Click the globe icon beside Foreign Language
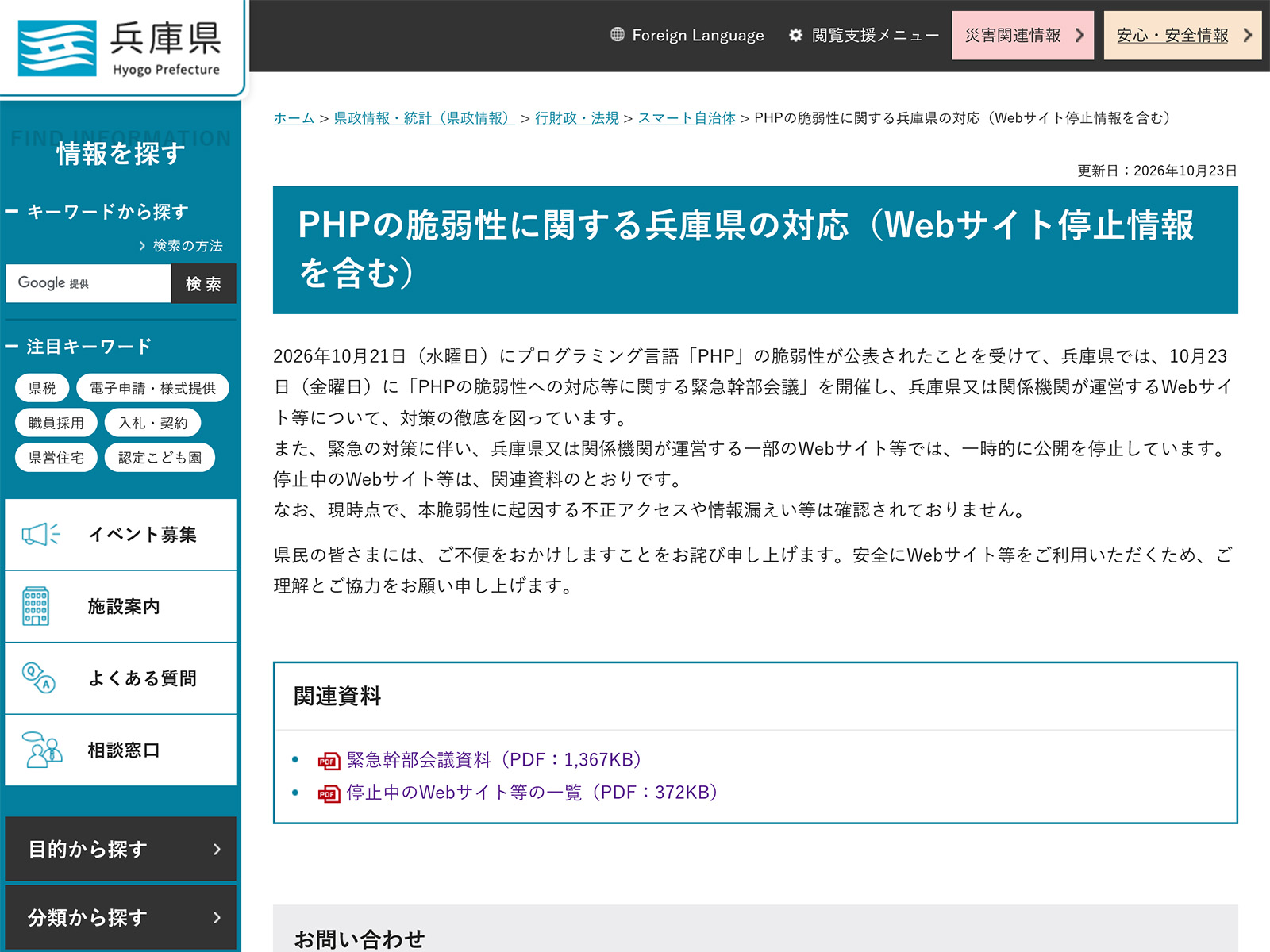This screenshot has width=1270, height=952. [x=618, y=34]
